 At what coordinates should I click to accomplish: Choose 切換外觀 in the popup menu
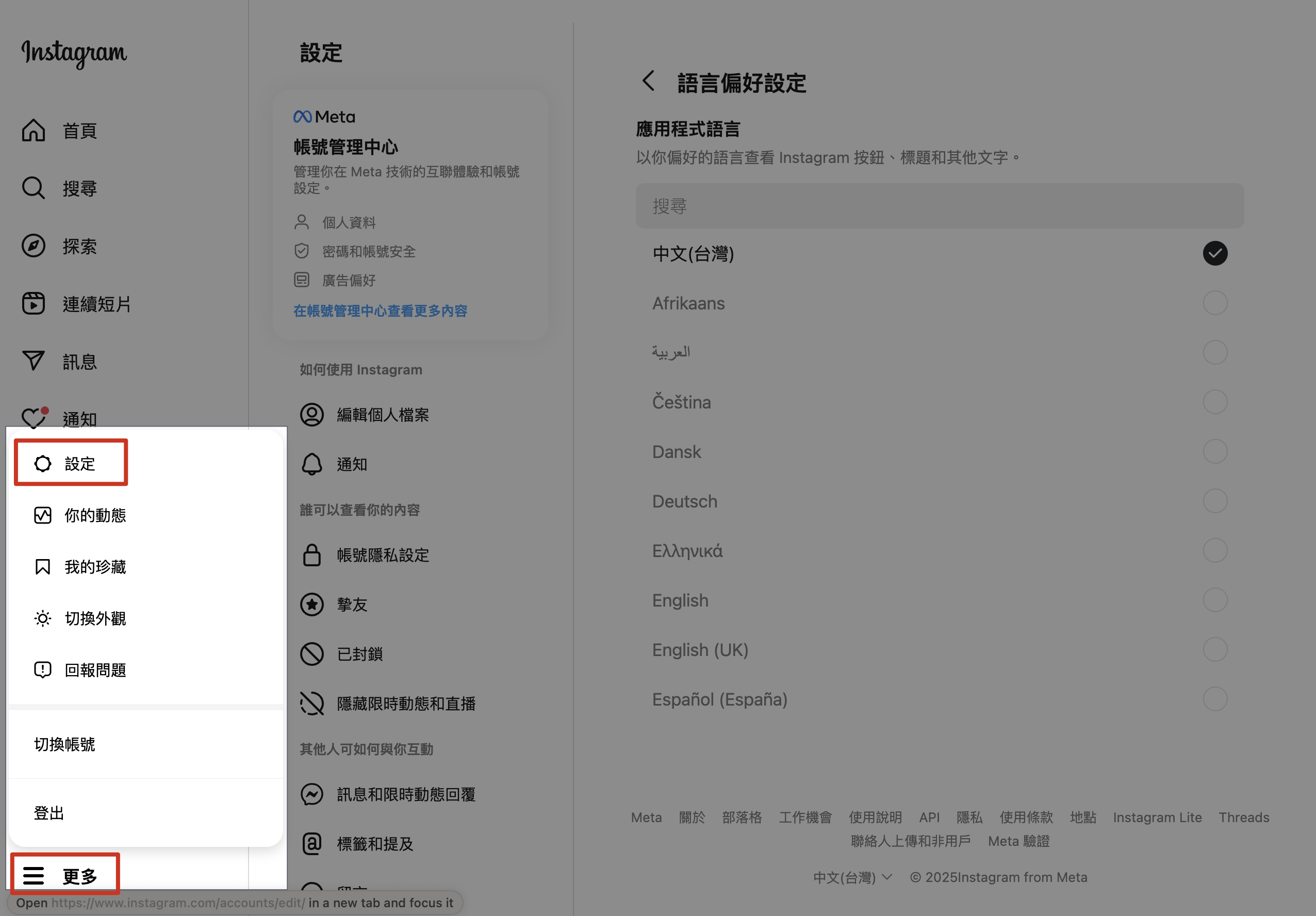point(145,618)
